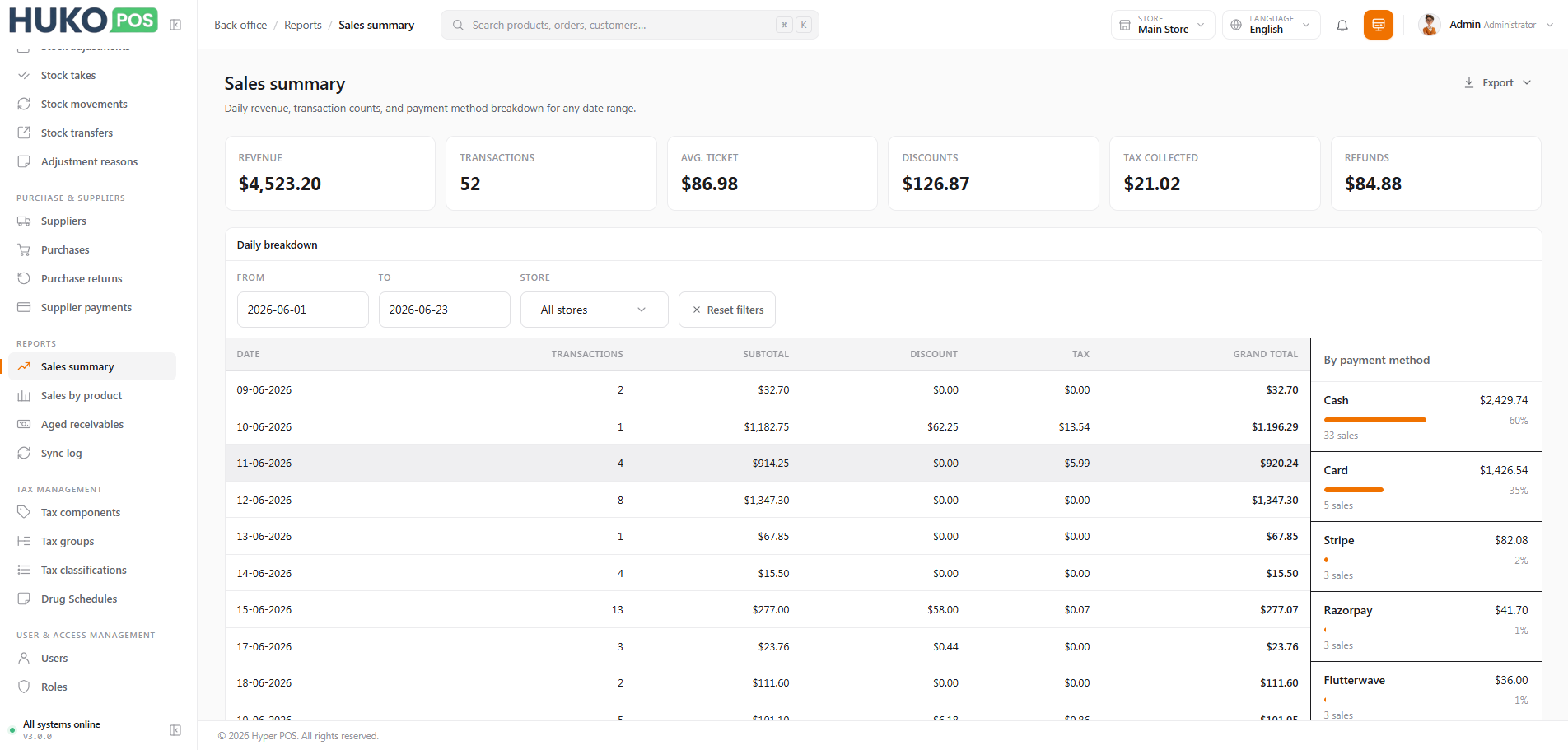
Task: Click the Admin avatar picture
Action: [1430, 25]
